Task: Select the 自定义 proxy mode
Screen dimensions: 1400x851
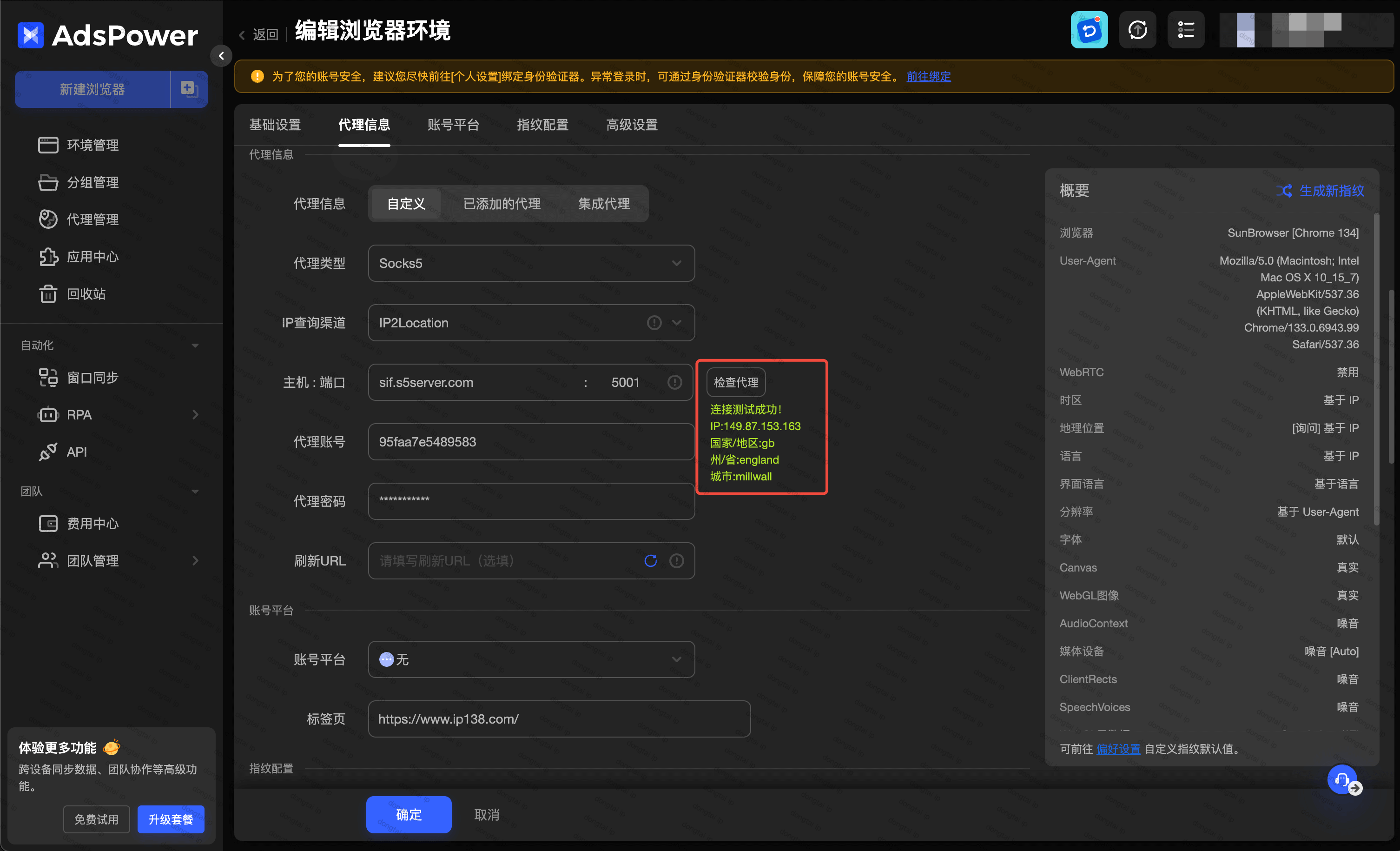Action: 406,204
